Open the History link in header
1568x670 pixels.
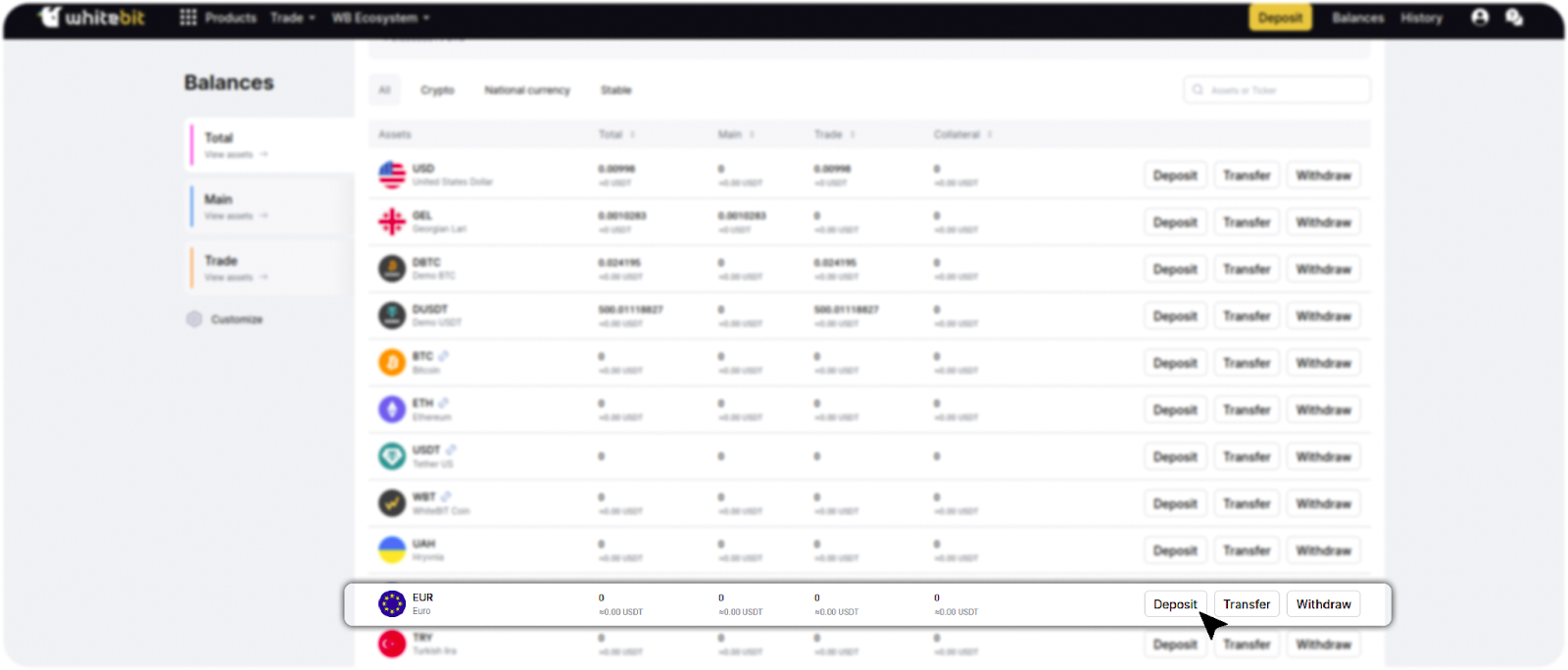tap(1421, 18)
